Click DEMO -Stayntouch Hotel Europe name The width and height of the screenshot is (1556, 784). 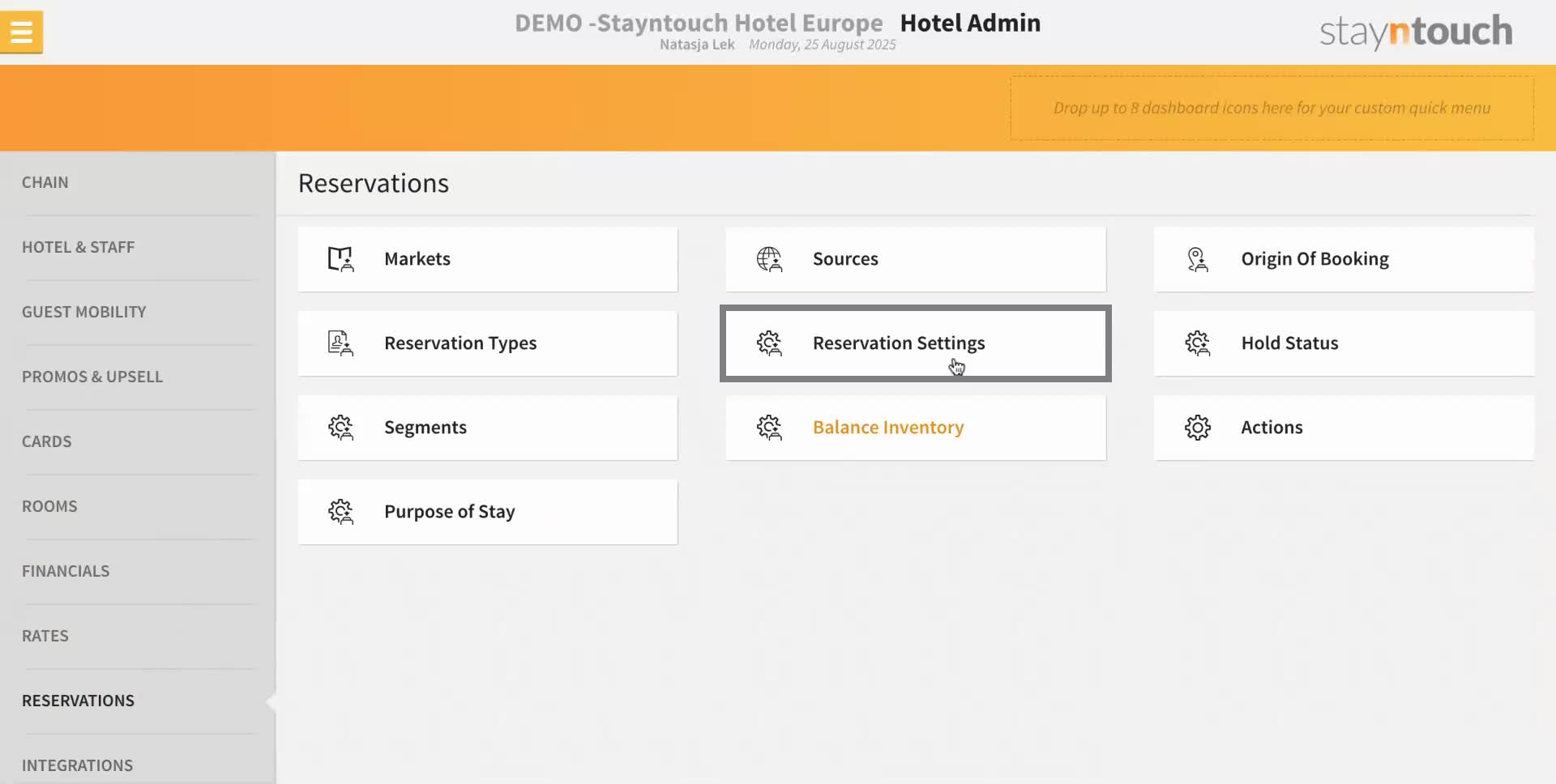[x=699, y=23]
